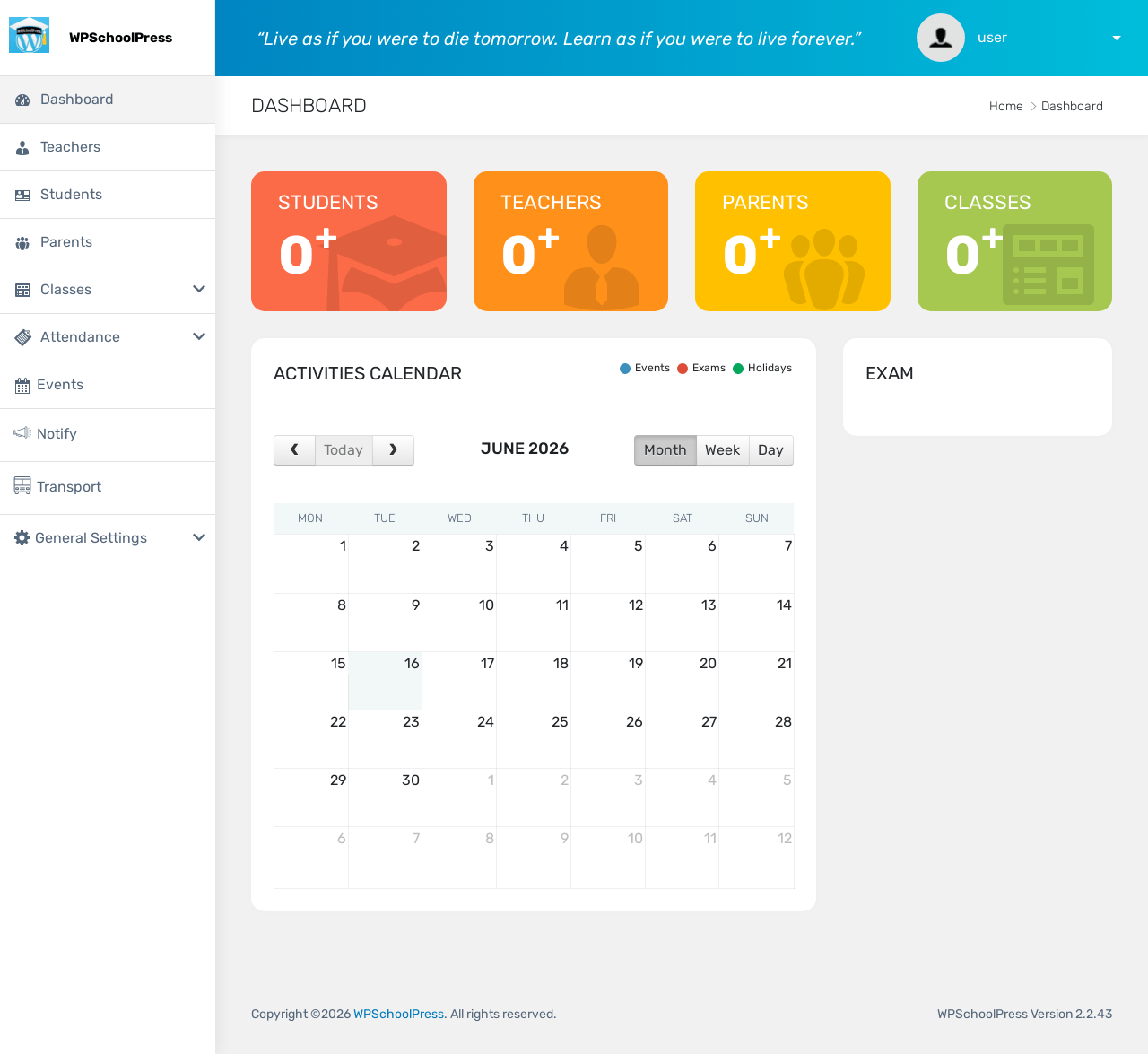
Task: Click the WPSchoolPress logo icon
Action: tap(29, 36)
